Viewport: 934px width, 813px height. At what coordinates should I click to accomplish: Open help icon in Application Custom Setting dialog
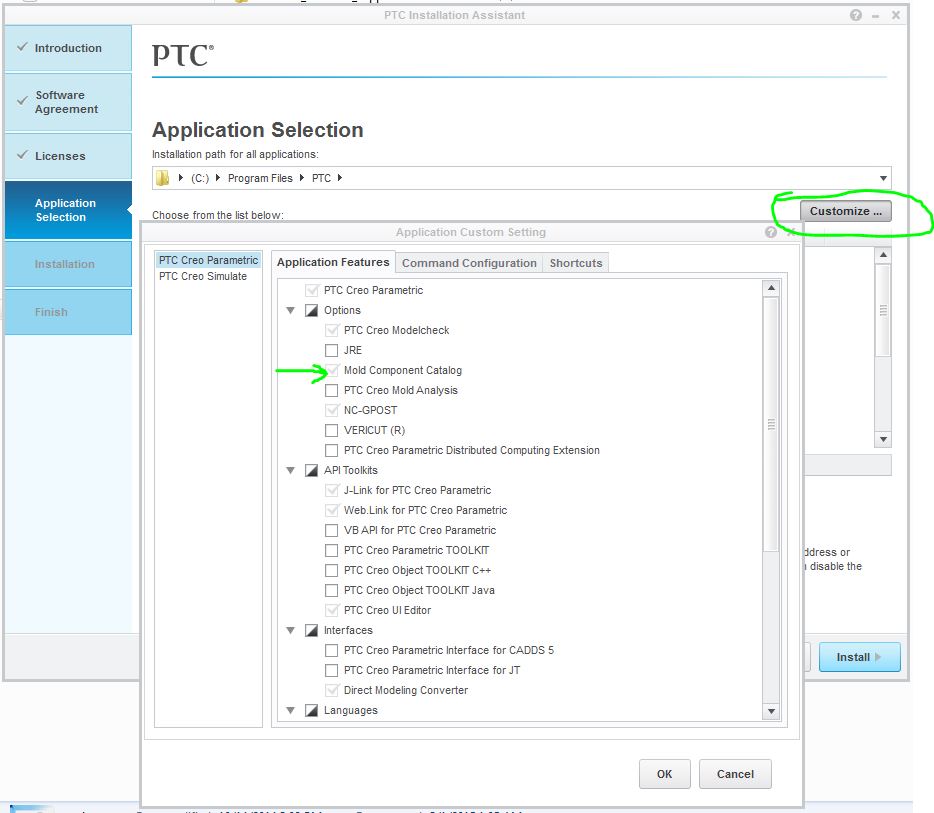tap(771, 232)
